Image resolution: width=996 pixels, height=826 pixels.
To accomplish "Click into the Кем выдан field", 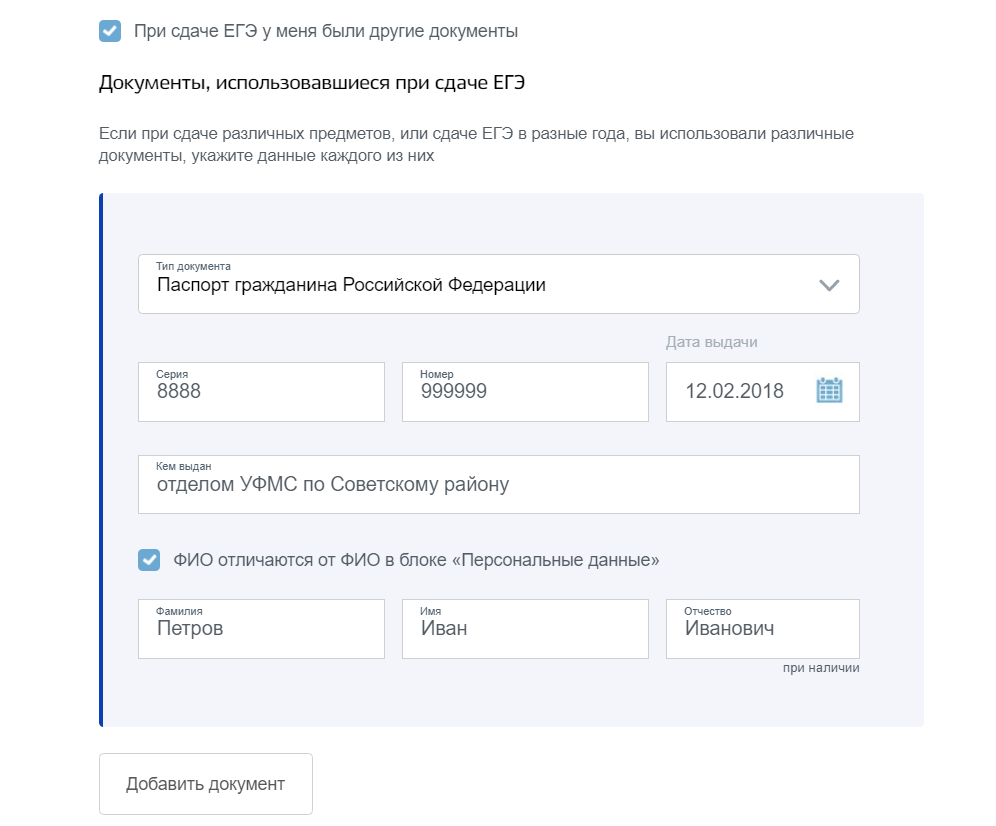I will click(499, 484).
